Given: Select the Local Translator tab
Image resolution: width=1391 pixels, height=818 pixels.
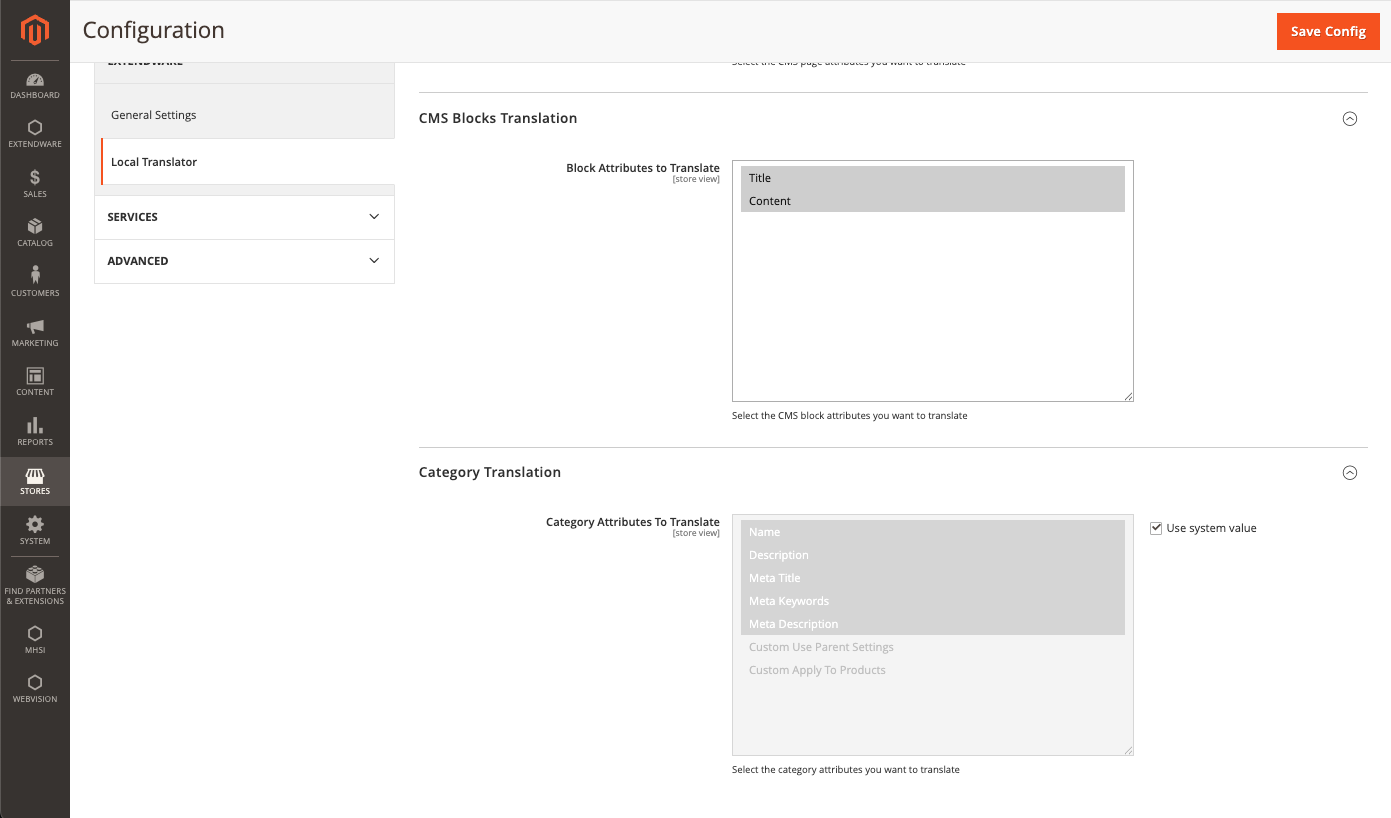Looking at the screenshot, I should pos(154,162).
